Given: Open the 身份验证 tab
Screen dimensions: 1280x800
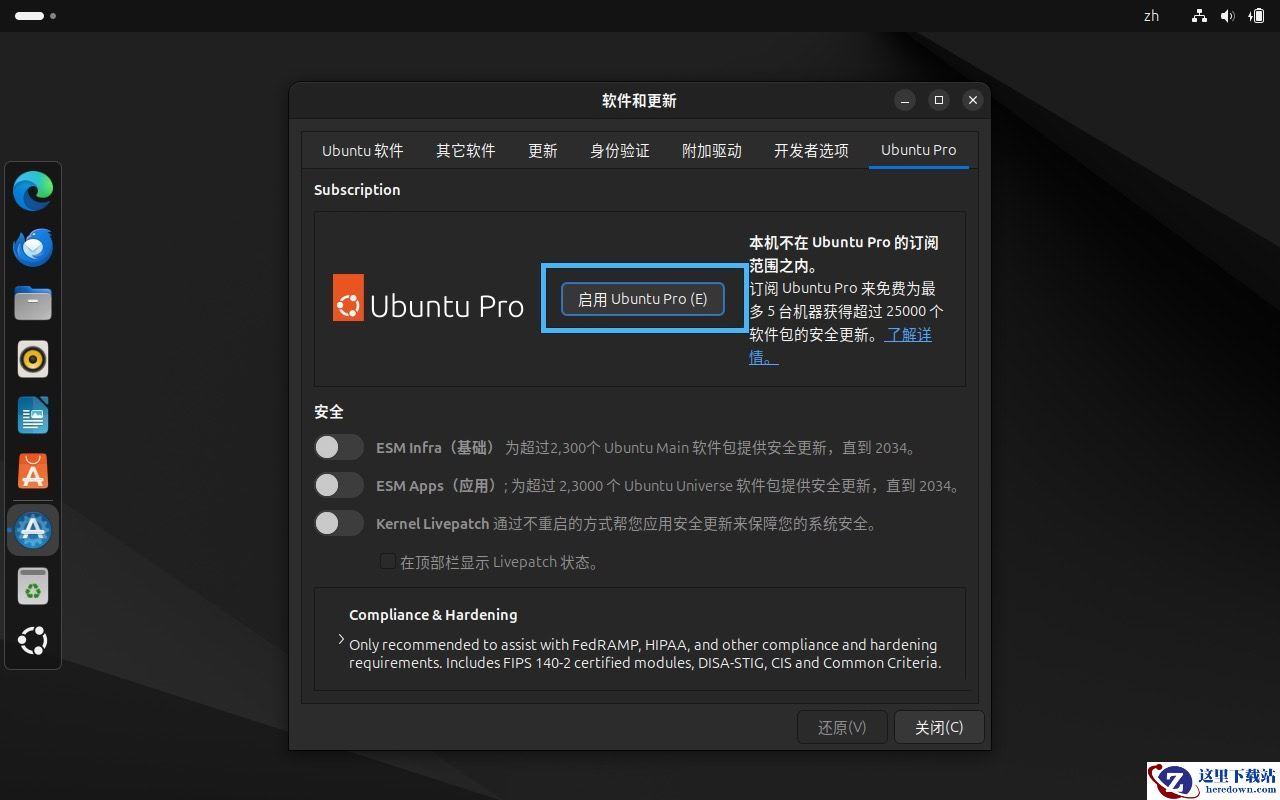Looking at the screenshot, I should [x=620, y=151].
